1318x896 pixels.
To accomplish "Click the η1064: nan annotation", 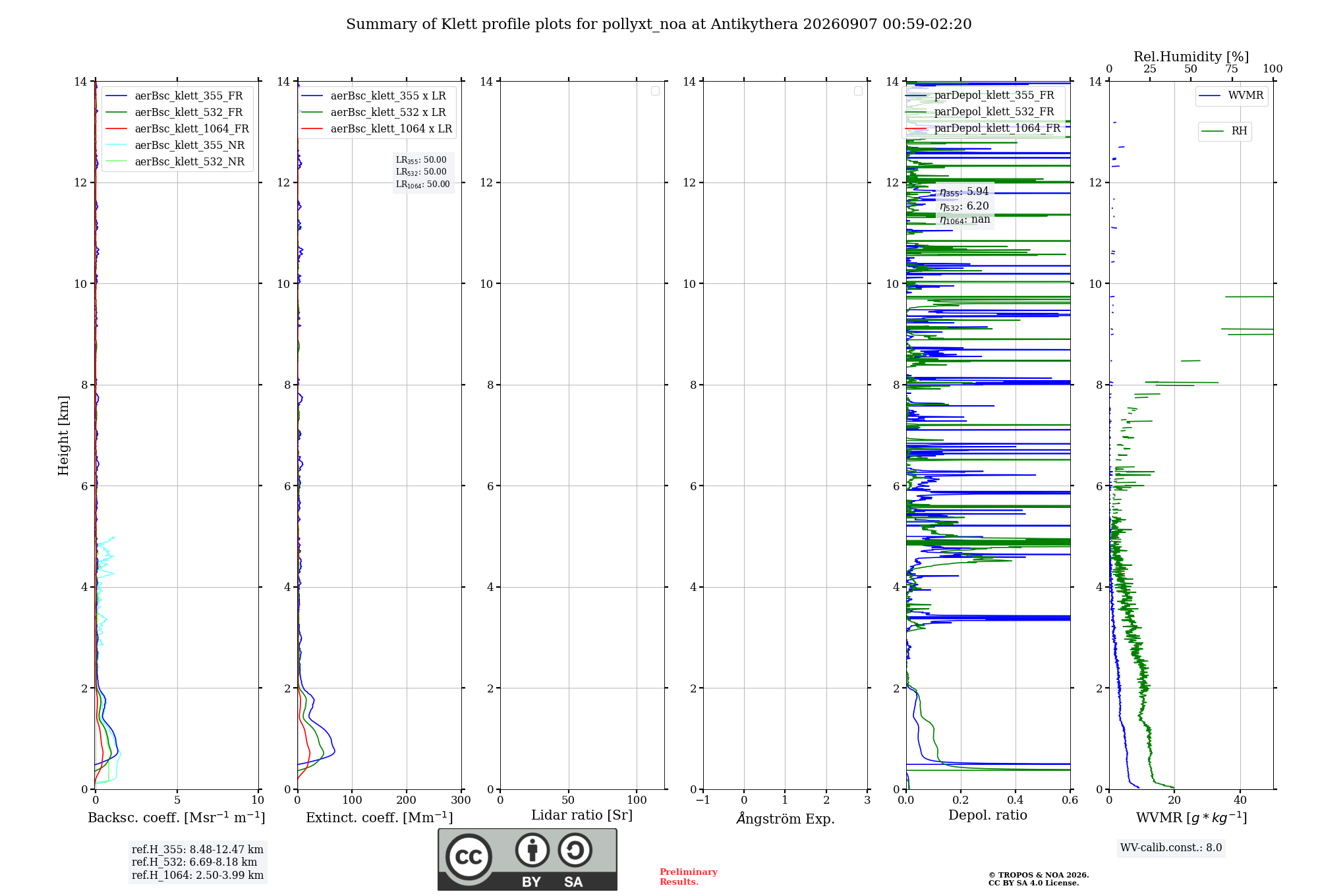I will pos(965,220).
